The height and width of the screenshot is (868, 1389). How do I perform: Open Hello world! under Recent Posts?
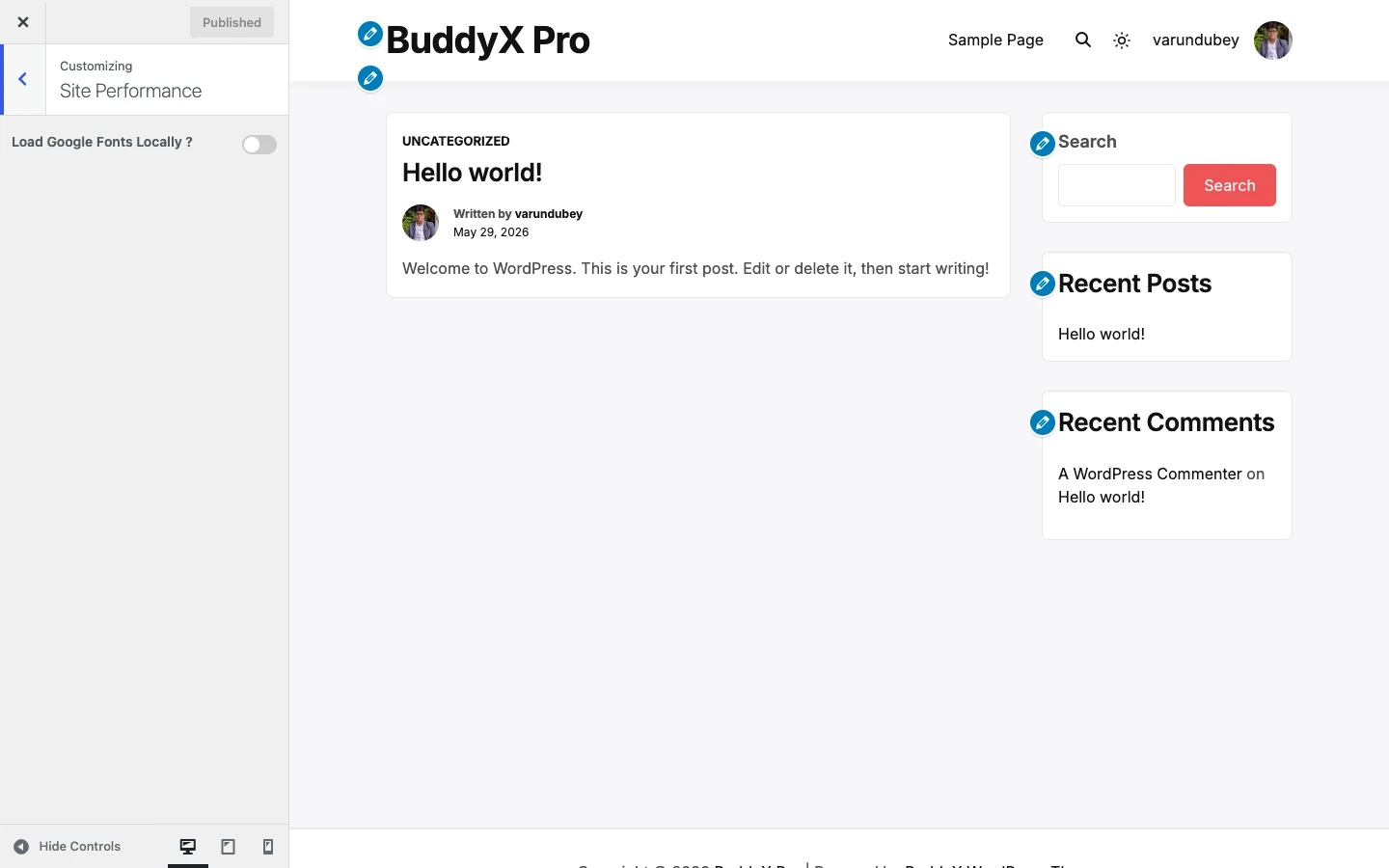[1102, 335]
